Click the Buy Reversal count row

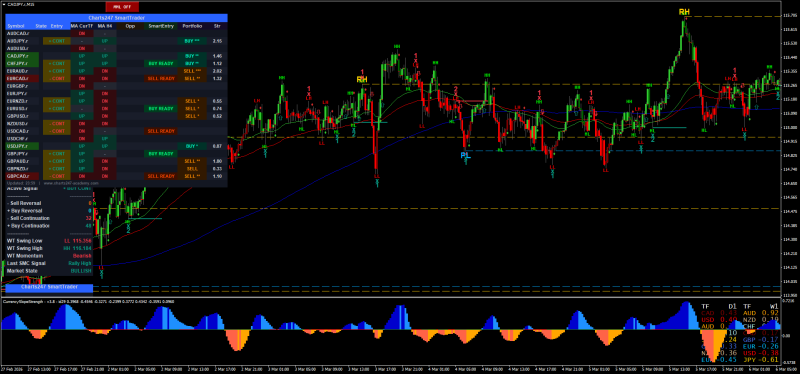pyautogui.click(x=49, y=210)
